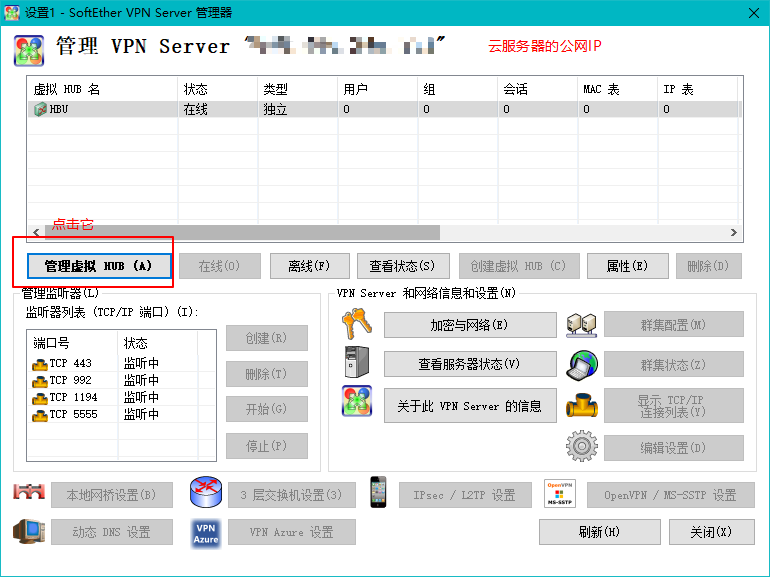Select 监听中 status of TCP 5555

(141, 415)
